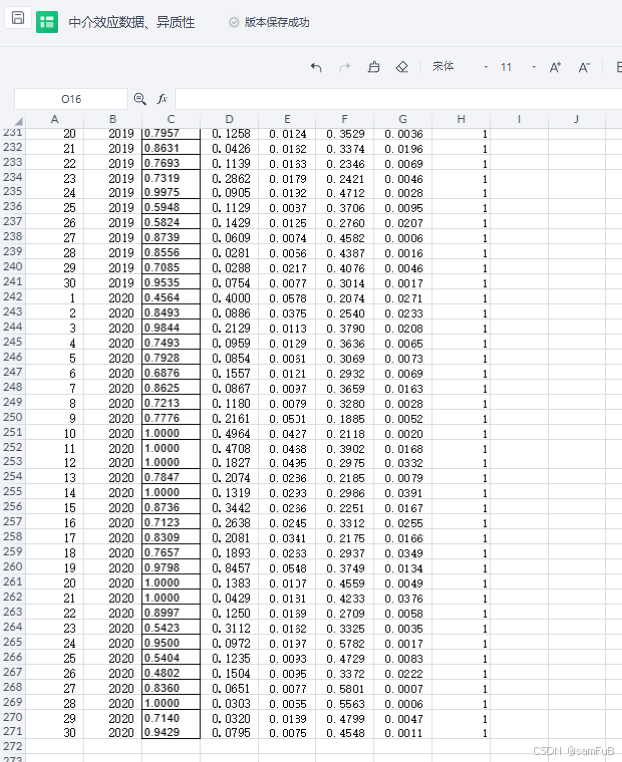The width and height of the screenshot is (622, 762).
Task: Click cell containing 0.0376
Action: click(403, 598)
